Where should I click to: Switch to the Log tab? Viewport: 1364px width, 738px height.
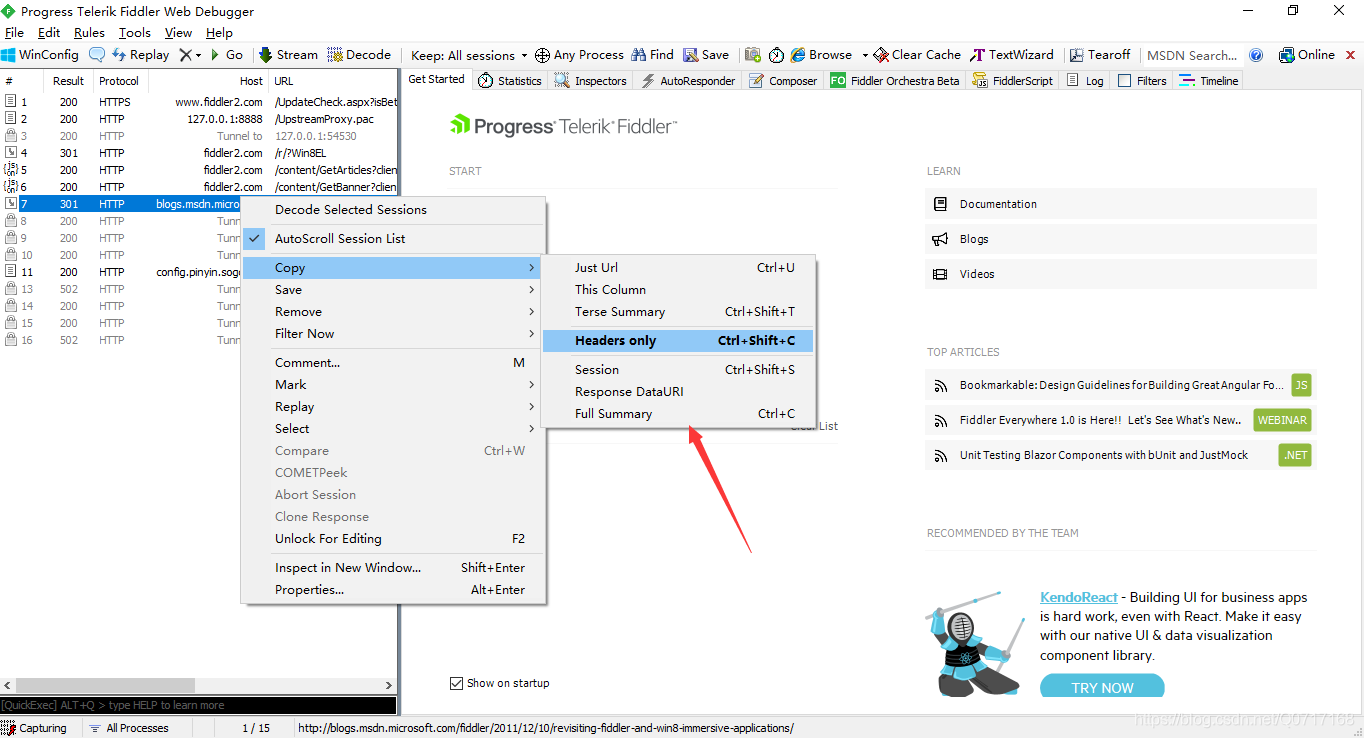coord(1086,81)
